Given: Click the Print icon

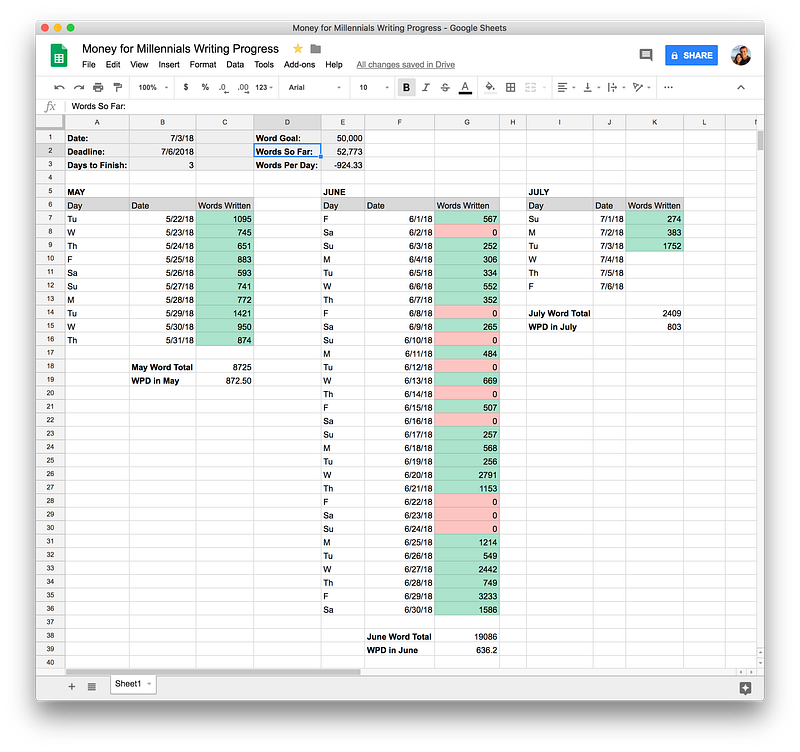Looking at the screenshot, I should 98,87.
